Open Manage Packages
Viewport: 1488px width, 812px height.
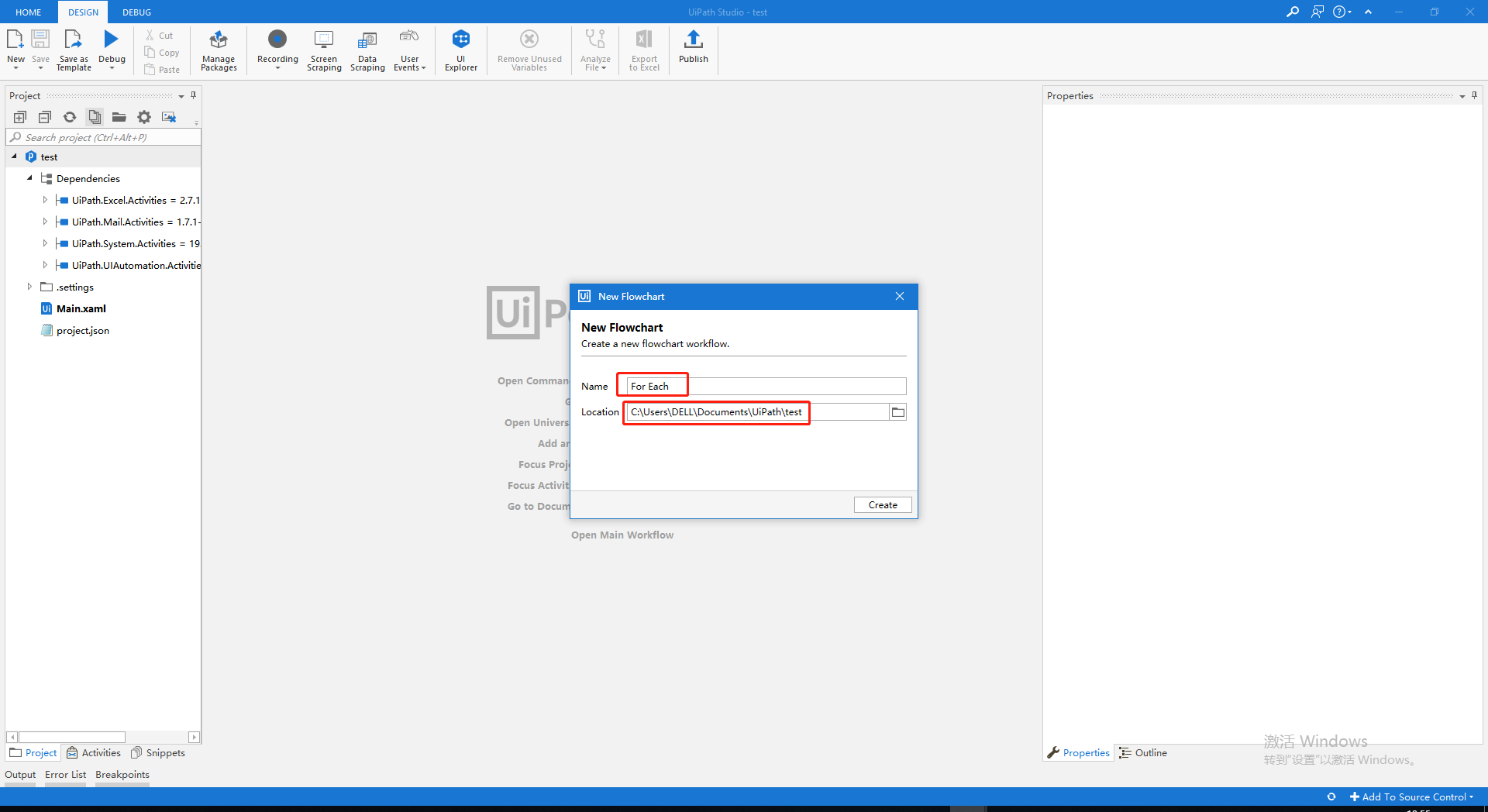[219, 50]
